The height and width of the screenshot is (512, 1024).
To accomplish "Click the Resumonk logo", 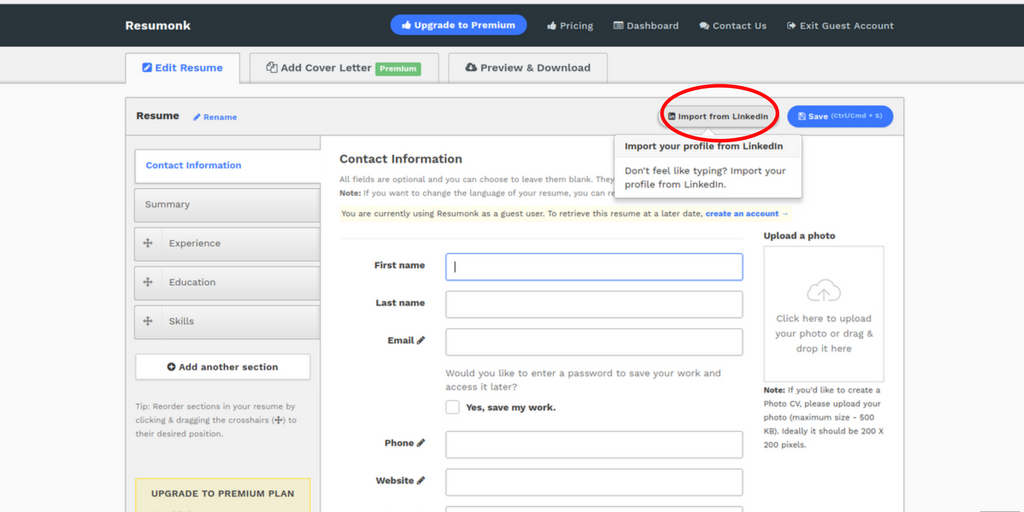I will [x=158, y=25].
